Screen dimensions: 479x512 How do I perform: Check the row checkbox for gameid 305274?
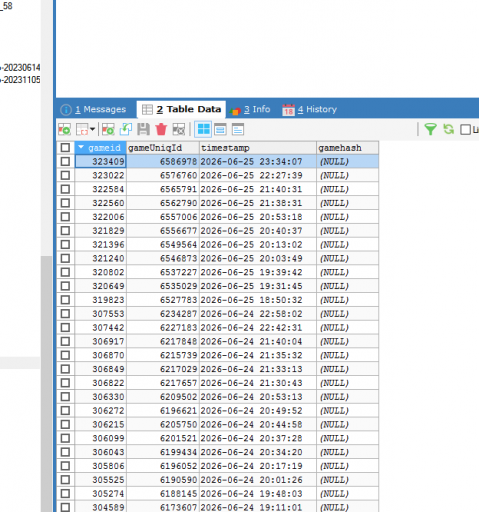[x=65, y=494]
